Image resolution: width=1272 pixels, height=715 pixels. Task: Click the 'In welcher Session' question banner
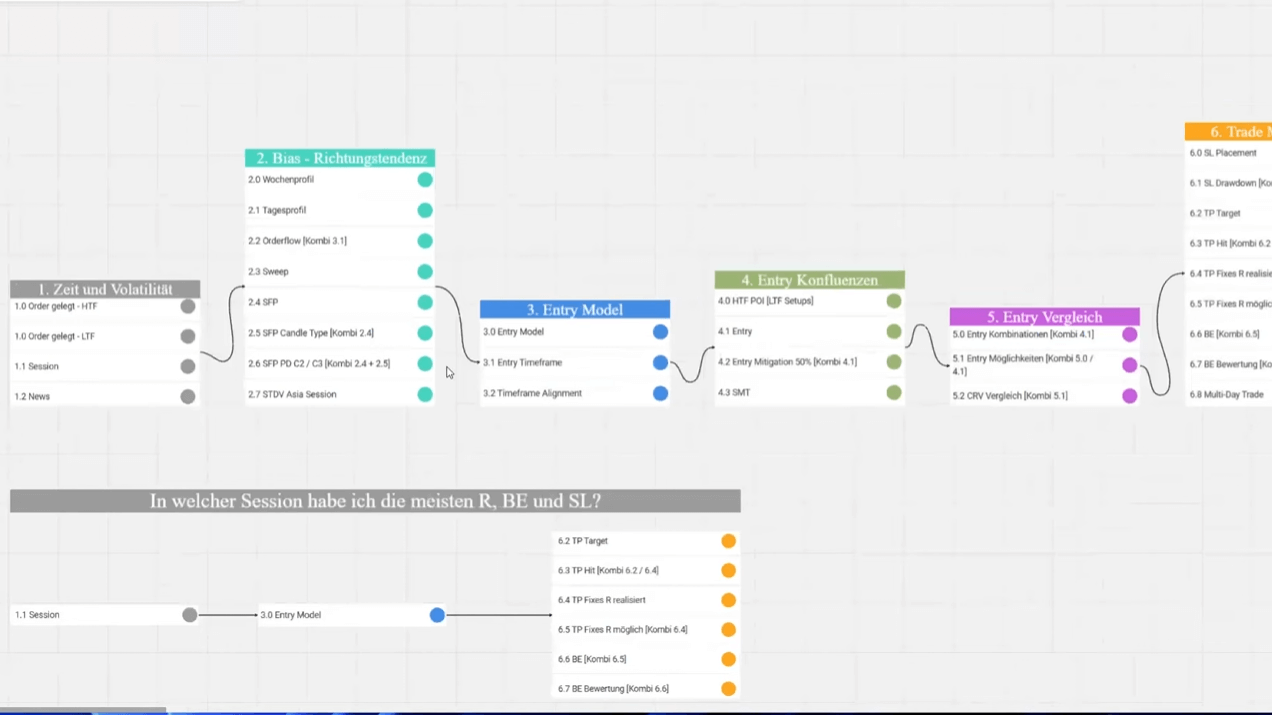click(x=375, y=501)
